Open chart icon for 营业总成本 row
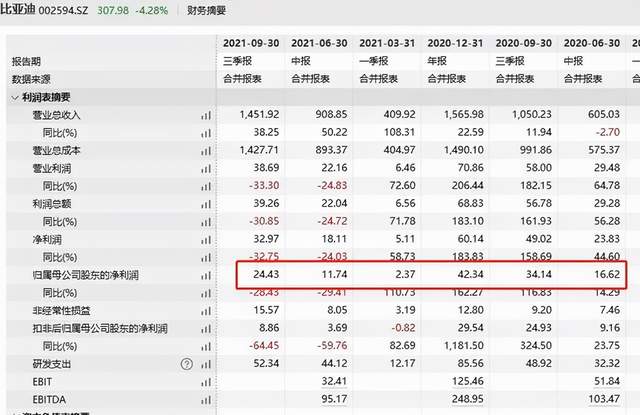Viewport: 640px width, 415px height. 206,151
